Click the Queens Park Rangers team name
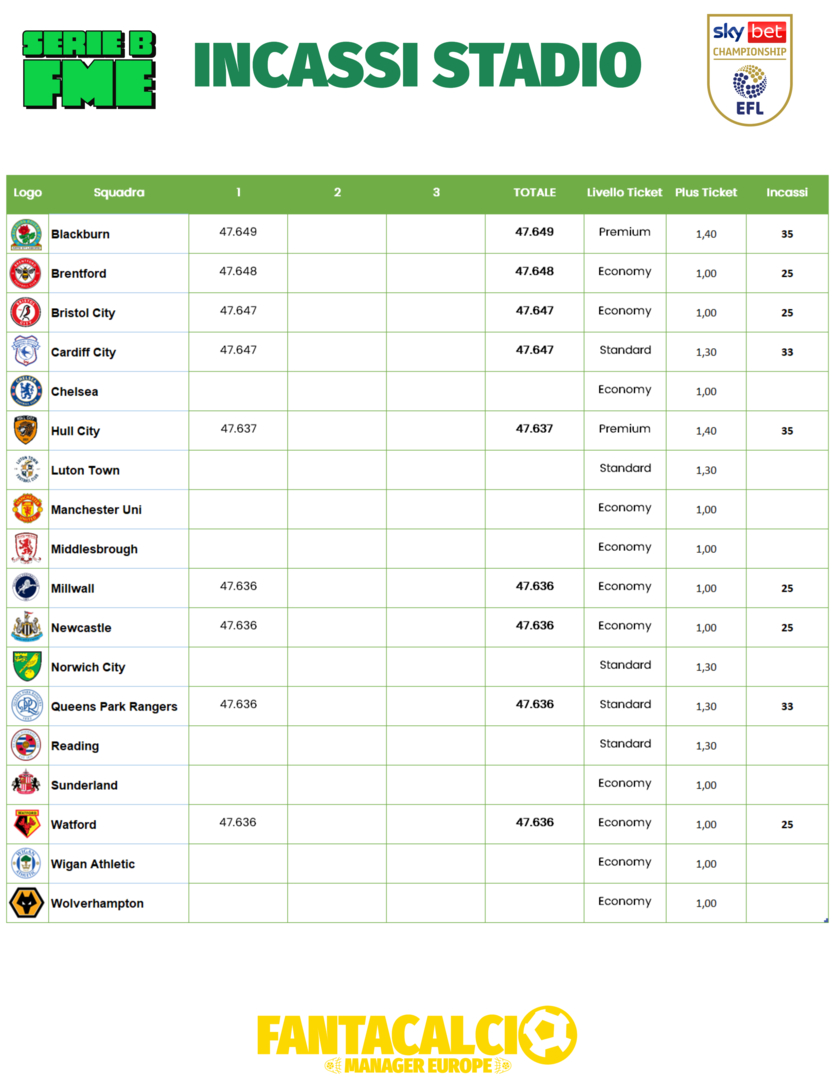 (x=114, y=707)
